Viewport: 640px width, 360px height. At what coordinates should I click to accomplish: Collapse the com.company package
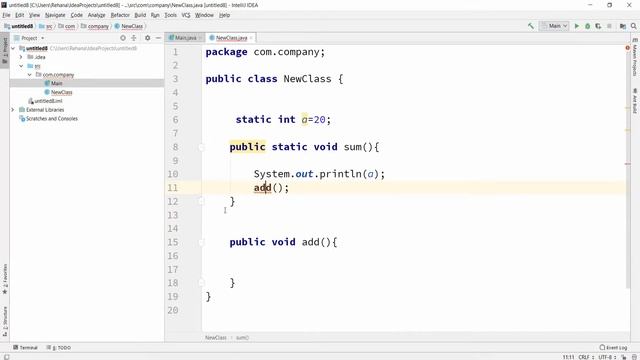tap(29, 75)
